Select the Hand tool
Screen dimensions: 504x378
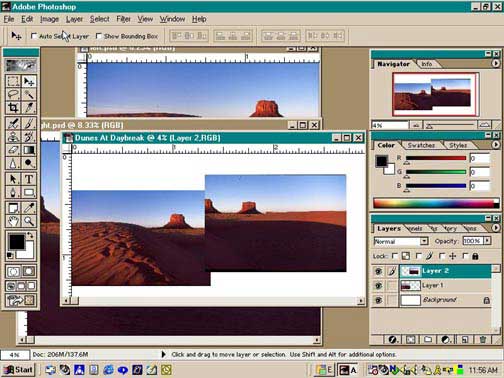tap(13, 221)
